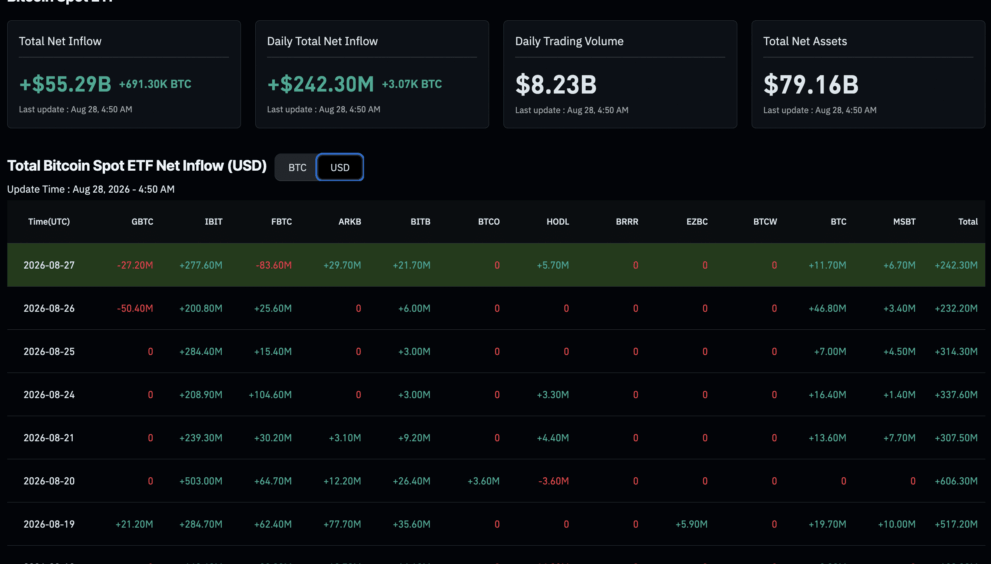Image resolution: width=991 pixels, height=564 pixels.
Task: Select the USD toggle option
Action: (x=340, y=168)
